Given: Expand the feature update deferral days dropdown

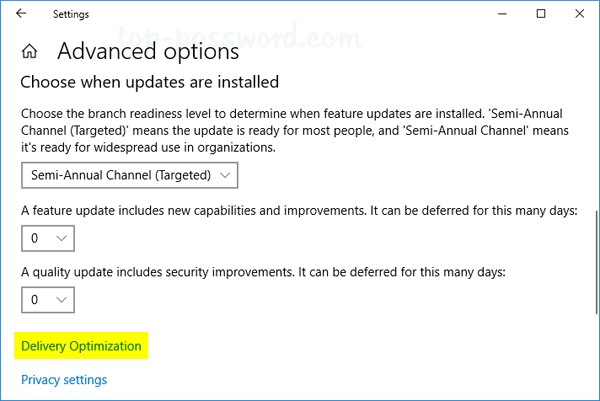Looking at the screenshot, I should pyautogui.click(x=48, y=238).
